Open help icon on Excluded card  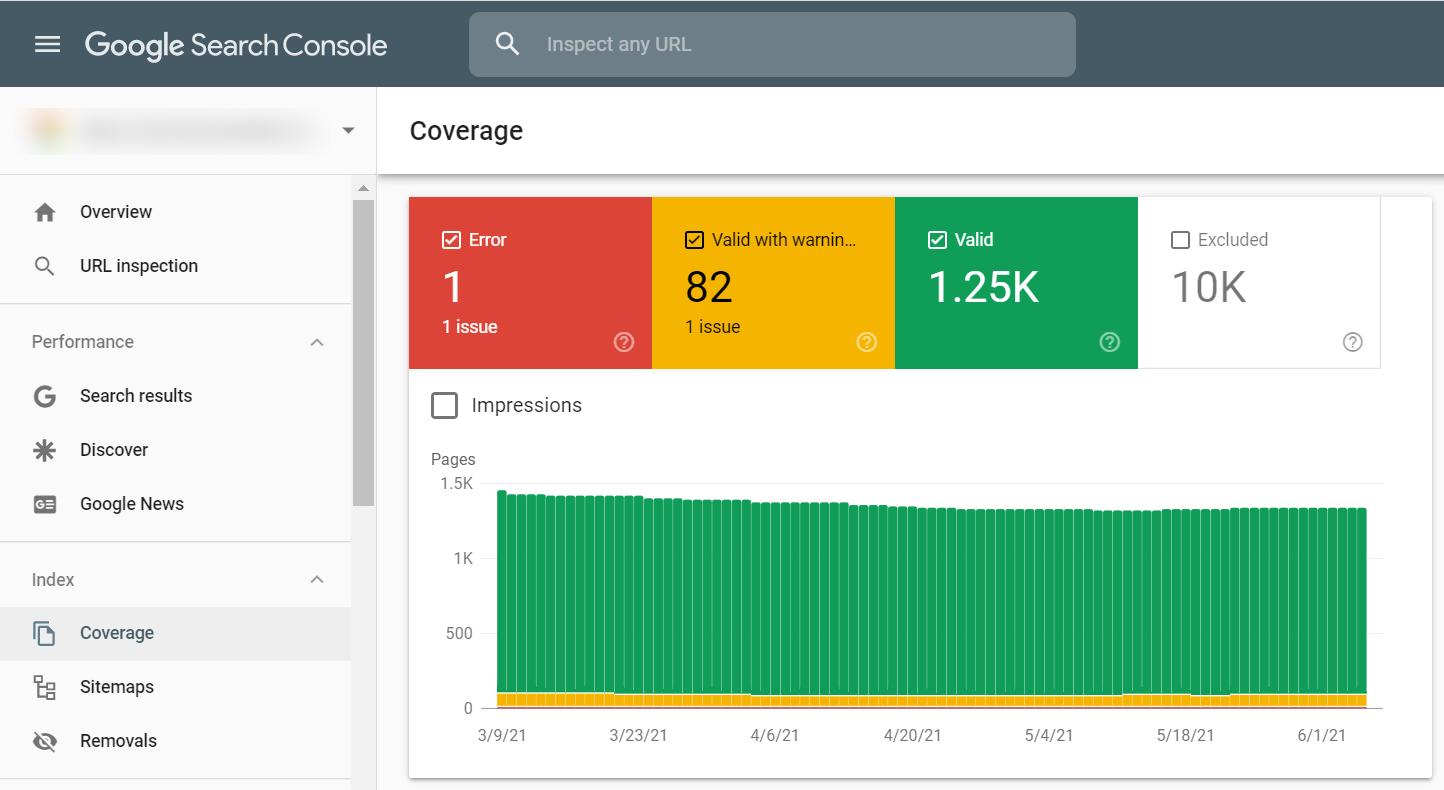click(x=1353, y=342)
